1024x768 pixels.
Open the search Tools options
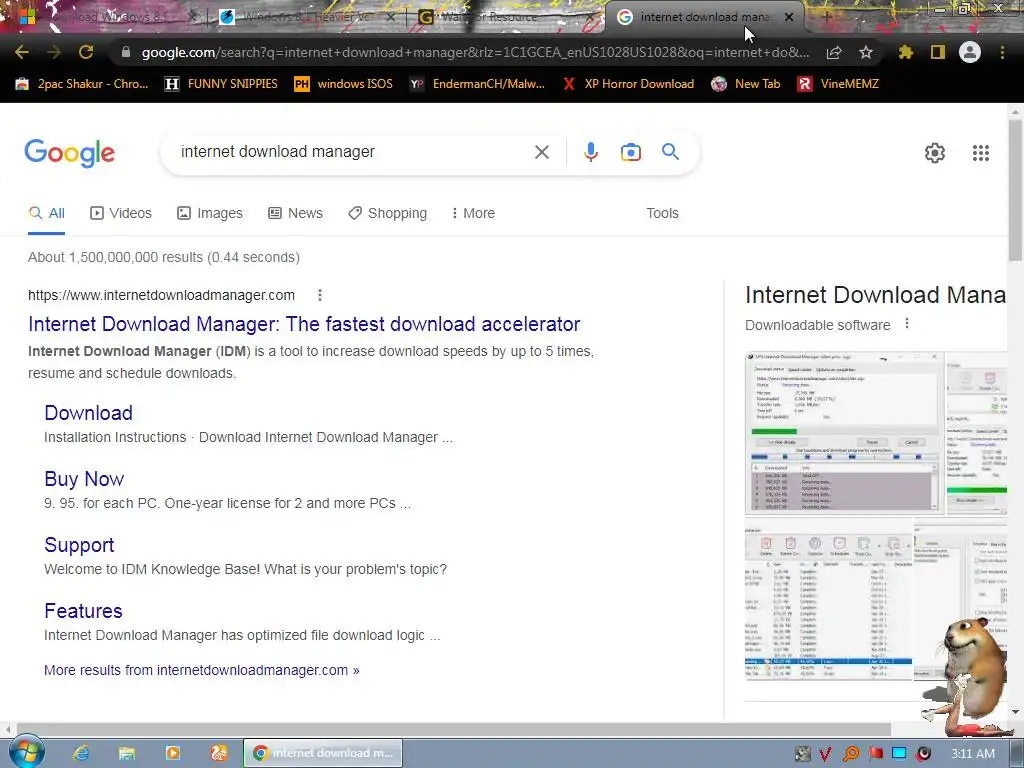tap(662, 214)
